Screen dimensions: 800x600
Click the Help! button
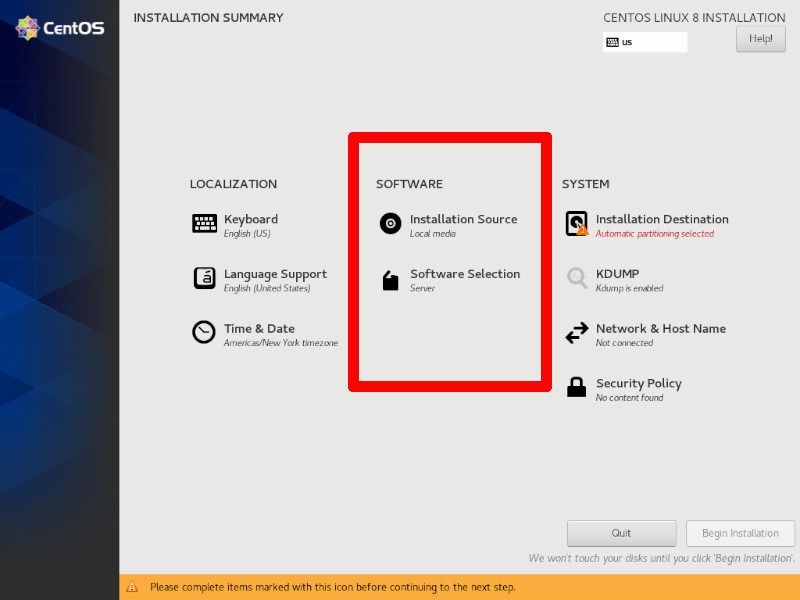[760, 38]
